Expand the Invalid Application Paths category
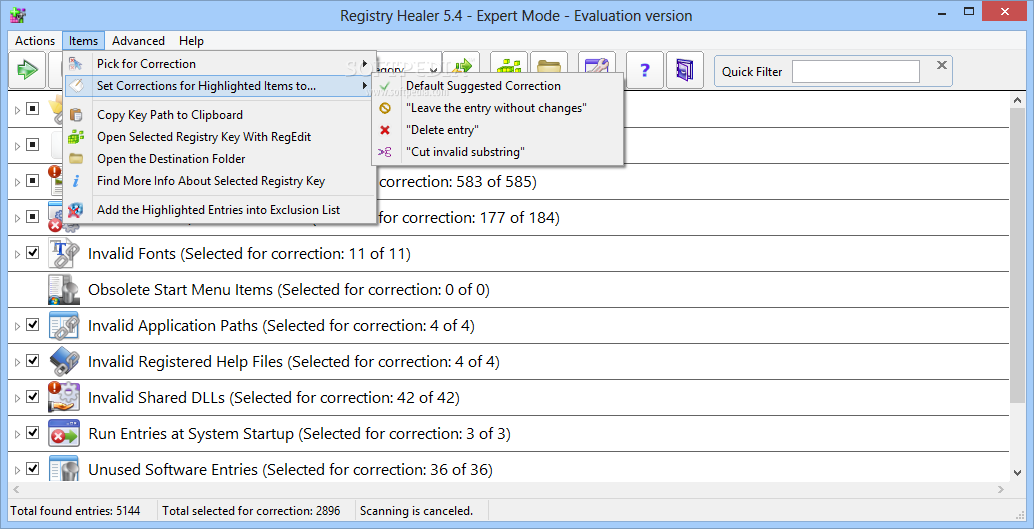Screen dimensions: 1034x529 click(18, 326)
